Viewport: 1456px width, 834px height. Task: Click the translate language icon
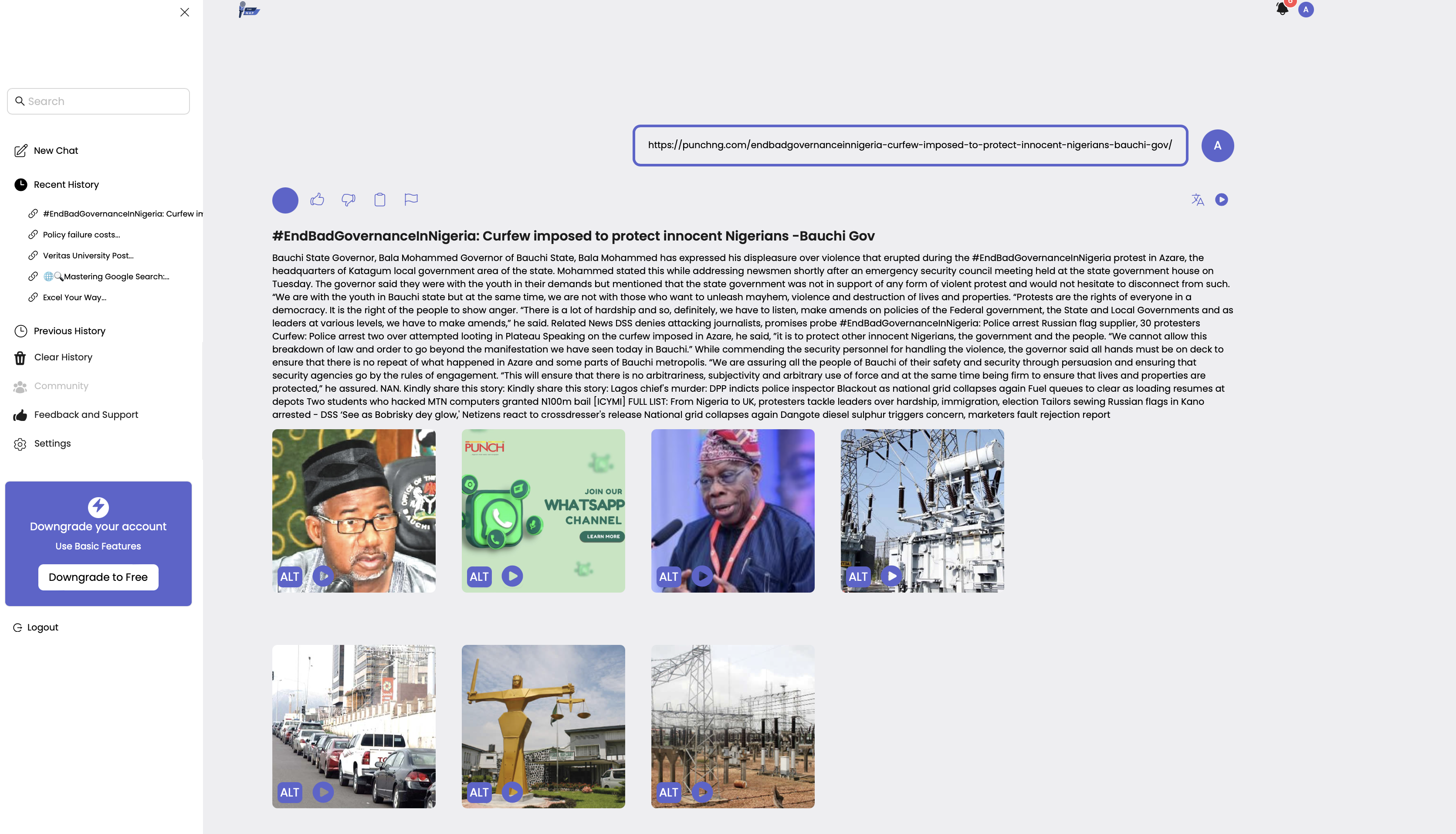pyautogui.click(x=1197, y=199)
